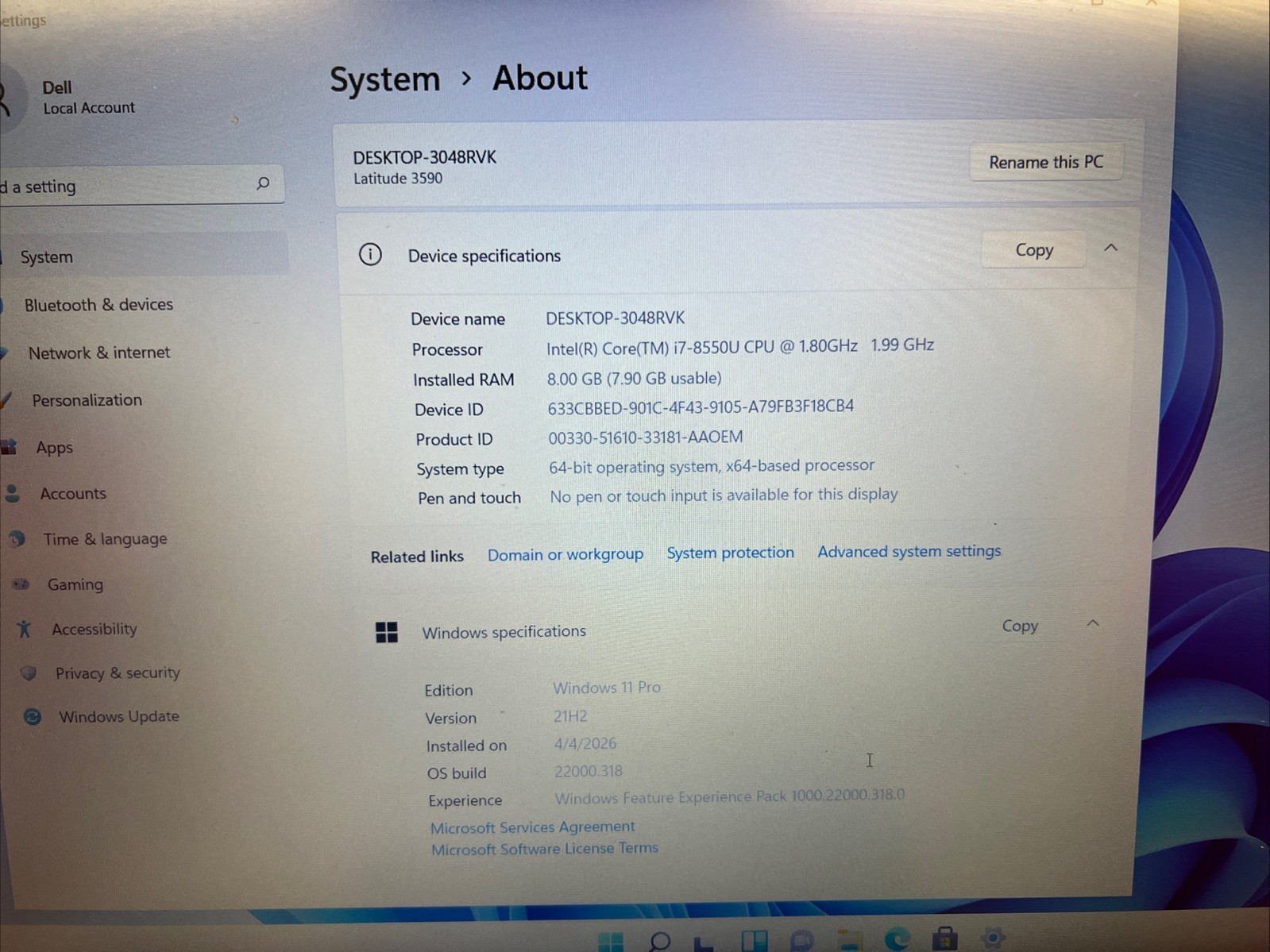Click the Product ID 00330-51610-33181-AAOEM
The height and width of the screenshot is (952, 1270).
[x=646, y=437]
